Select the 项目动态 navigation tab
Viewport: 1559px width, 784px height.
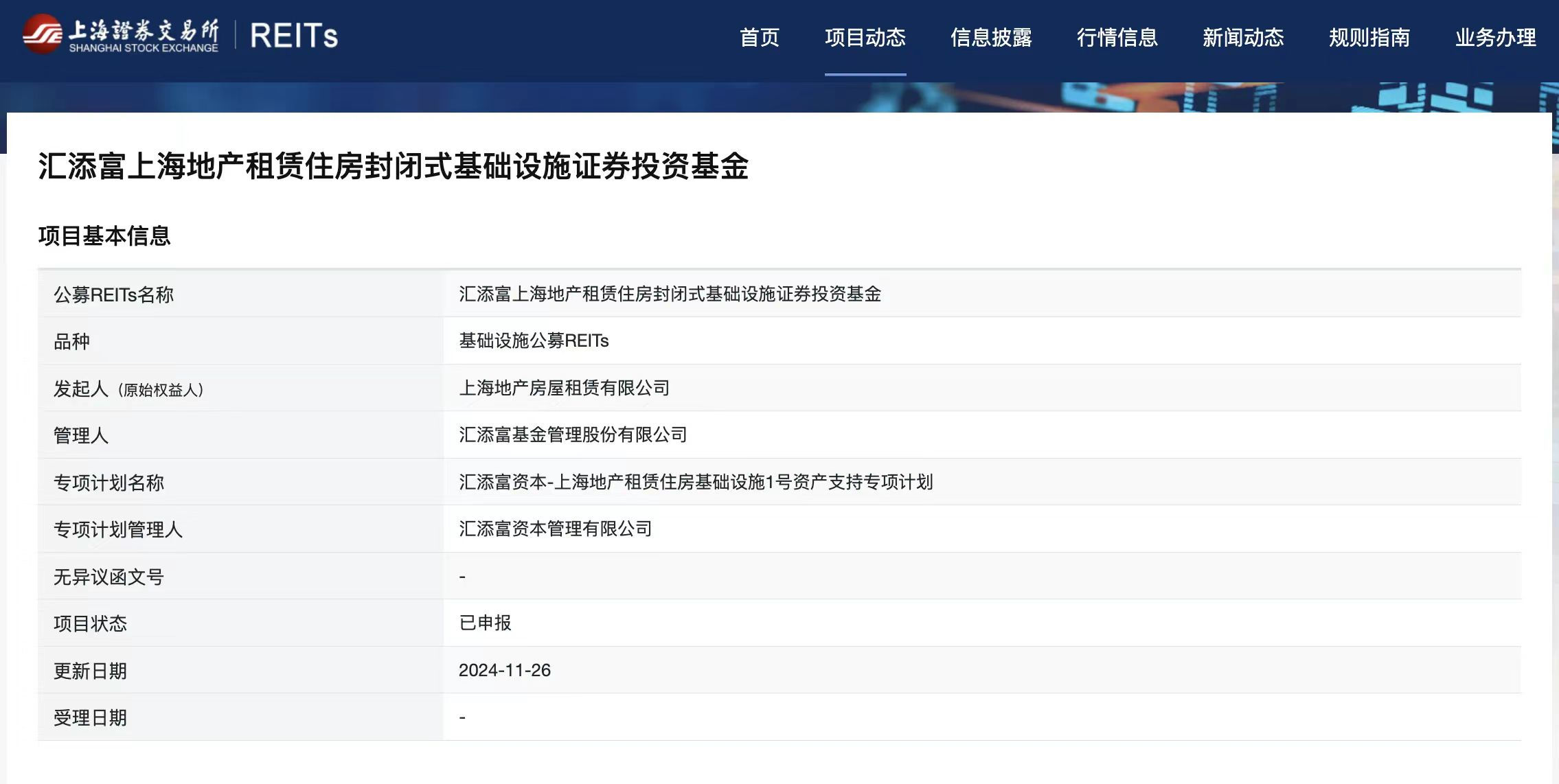tap(865, 37)
